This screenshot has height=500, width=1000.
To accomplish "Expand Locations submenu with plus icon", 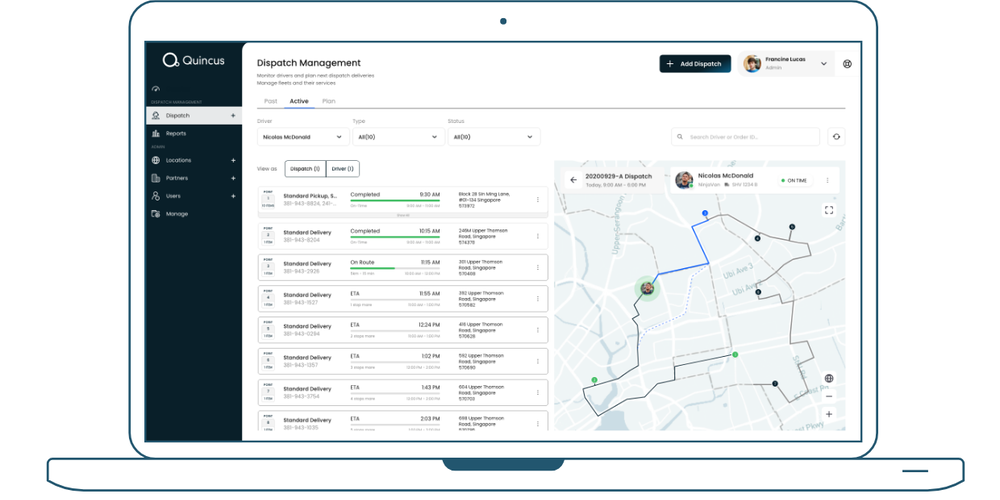I will (233, 160).
